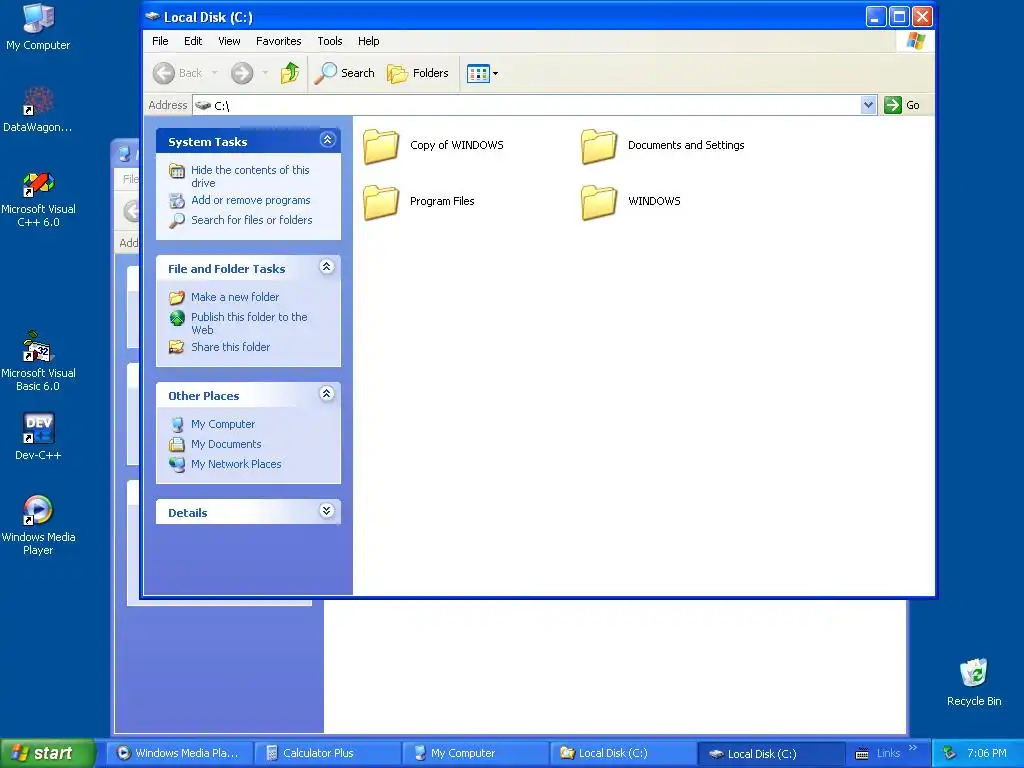Toggle the Folders pane button
Viewport: 1024px width, 768px height.
tap(418, 73)
